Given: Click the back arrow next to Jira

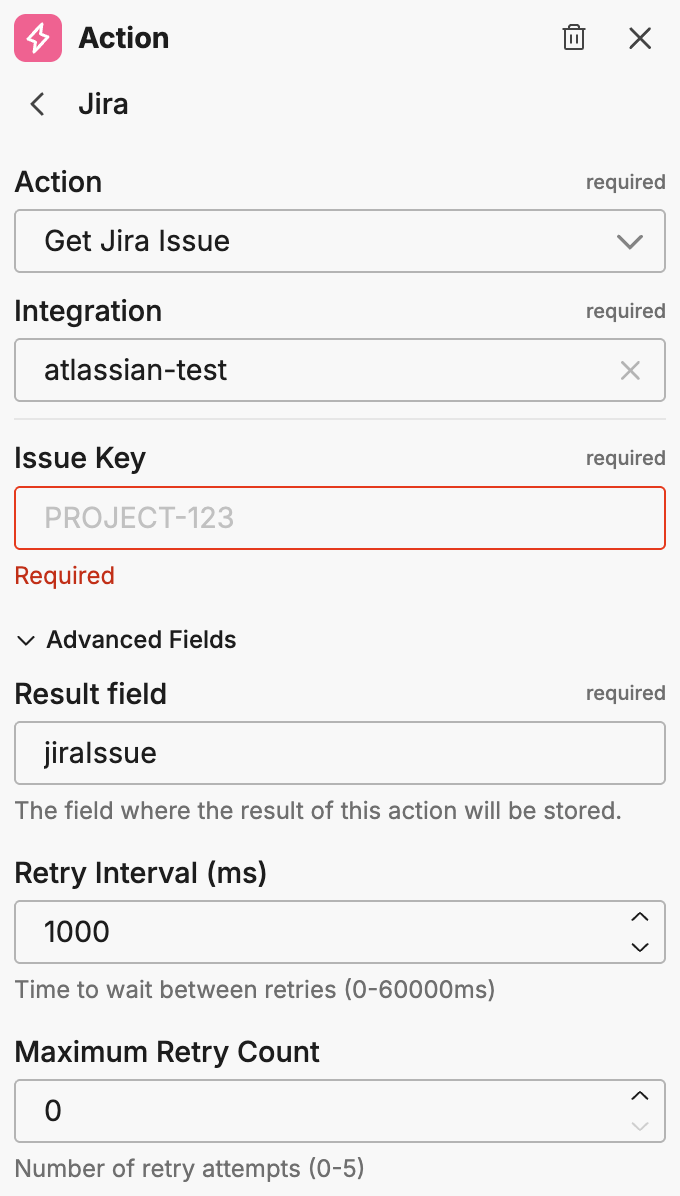Looking at the screenshot, I should 36,104.
